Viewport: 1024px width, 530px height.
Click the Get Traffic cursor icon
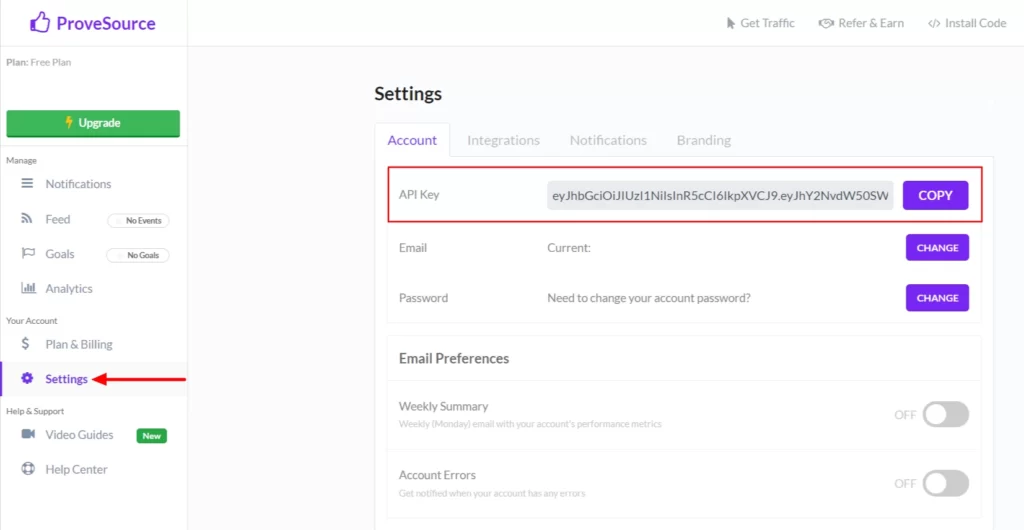coord(731,23)
